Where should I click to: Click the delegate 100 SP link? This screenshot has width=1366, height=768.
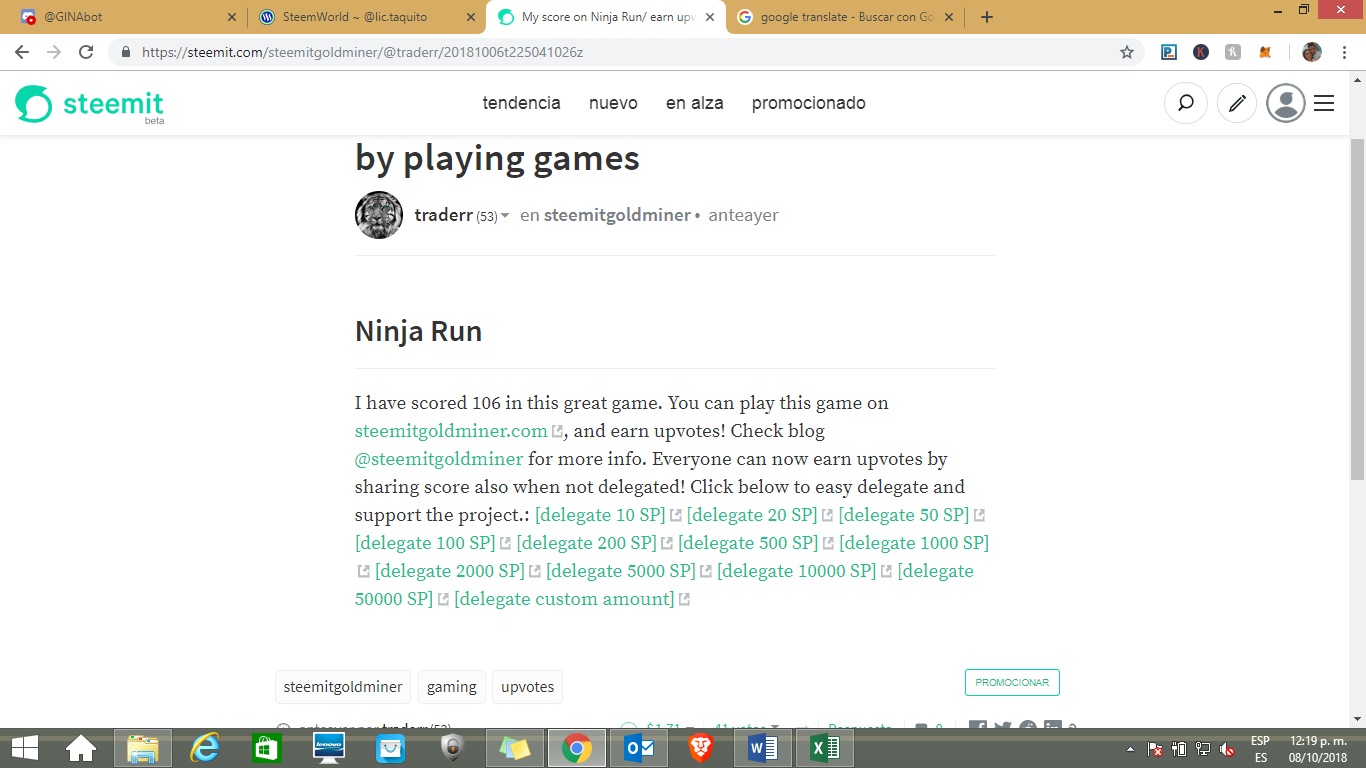pos(426,544)
